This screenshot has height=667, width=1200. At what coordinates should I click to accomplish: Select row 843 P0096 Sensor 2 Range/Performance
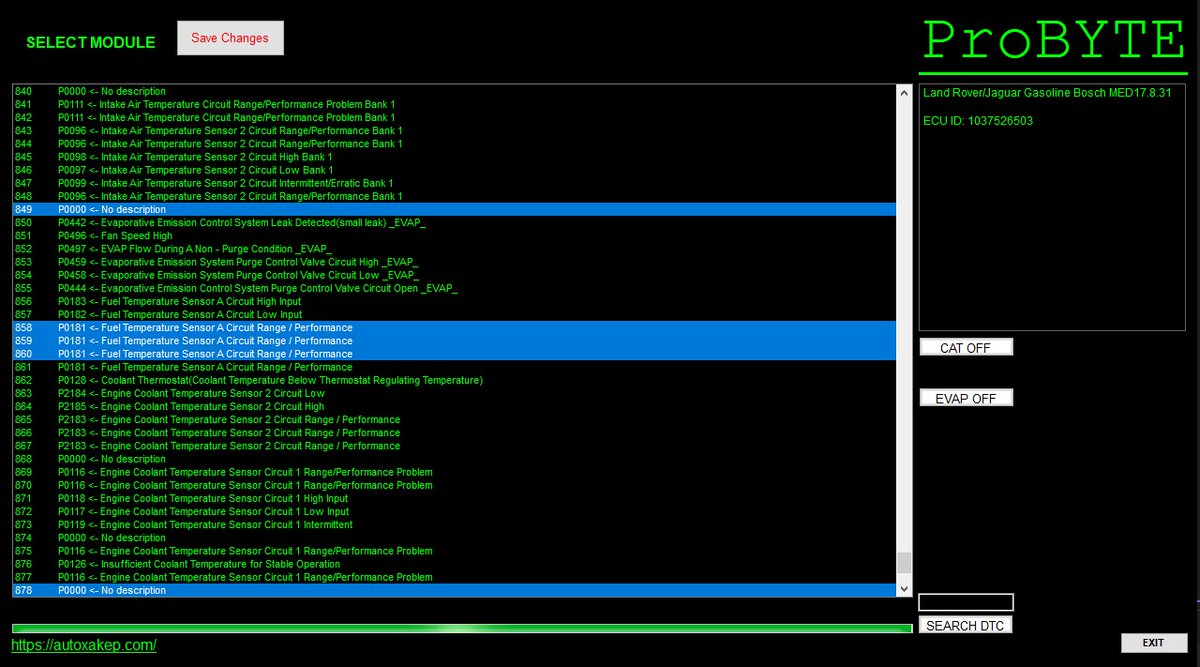(454, 131)
